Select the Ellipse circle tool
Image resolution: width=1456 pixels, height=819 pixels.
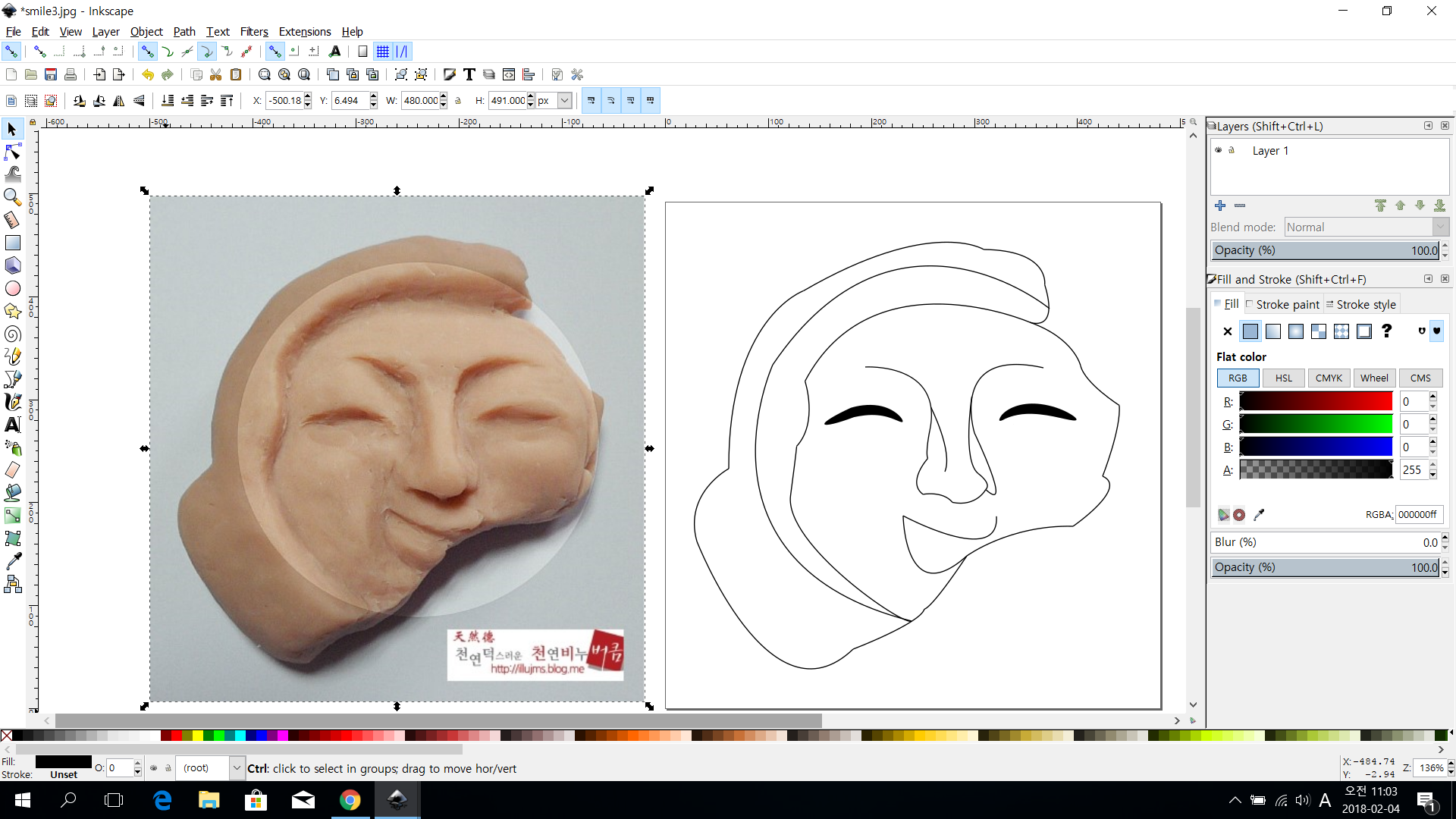(12, 288)
